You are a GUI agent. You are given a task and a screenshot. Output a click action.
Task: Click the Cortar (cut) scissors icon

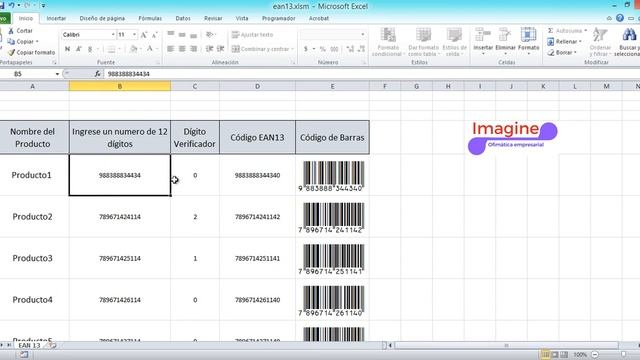(11, 31)
